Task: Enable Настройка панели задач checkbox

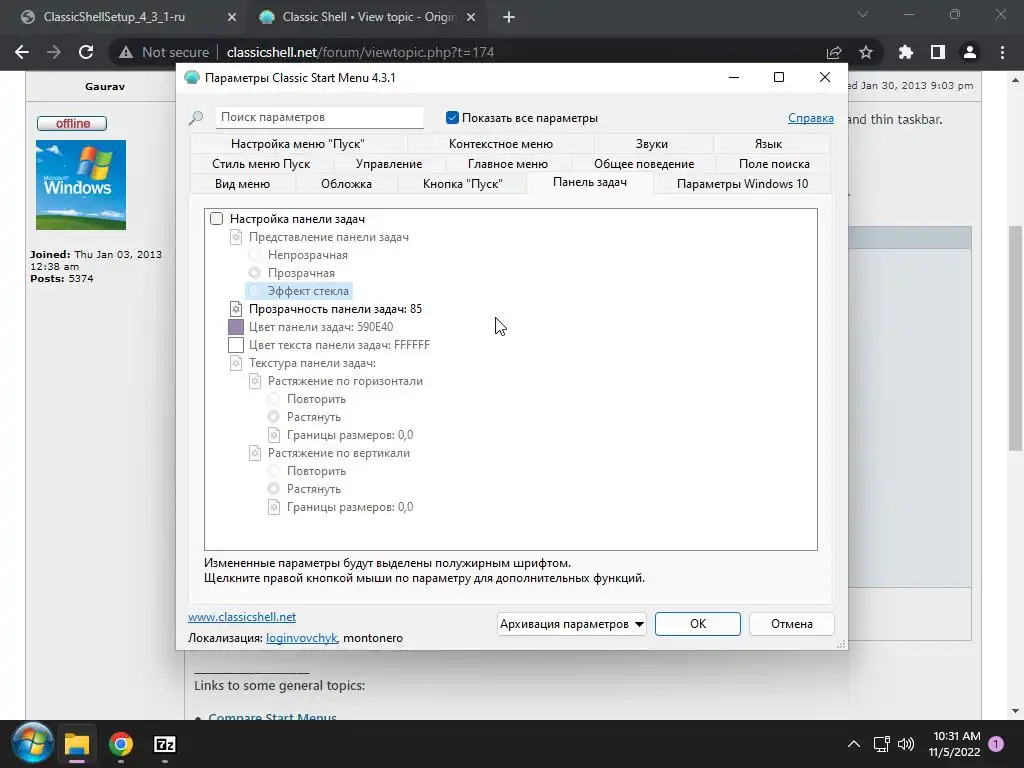Action: point(216,219)
